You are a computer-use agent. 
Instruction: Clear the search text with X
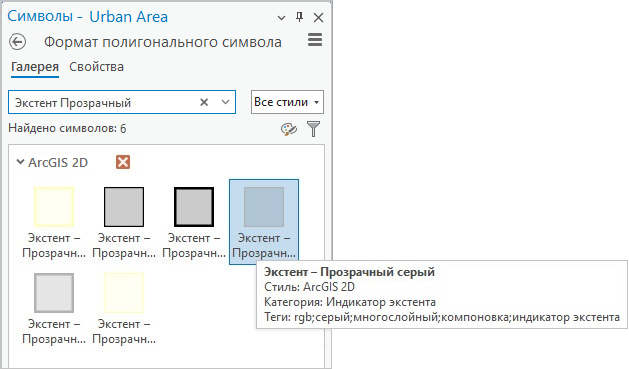pyautogui.click(x=204, y=102)
